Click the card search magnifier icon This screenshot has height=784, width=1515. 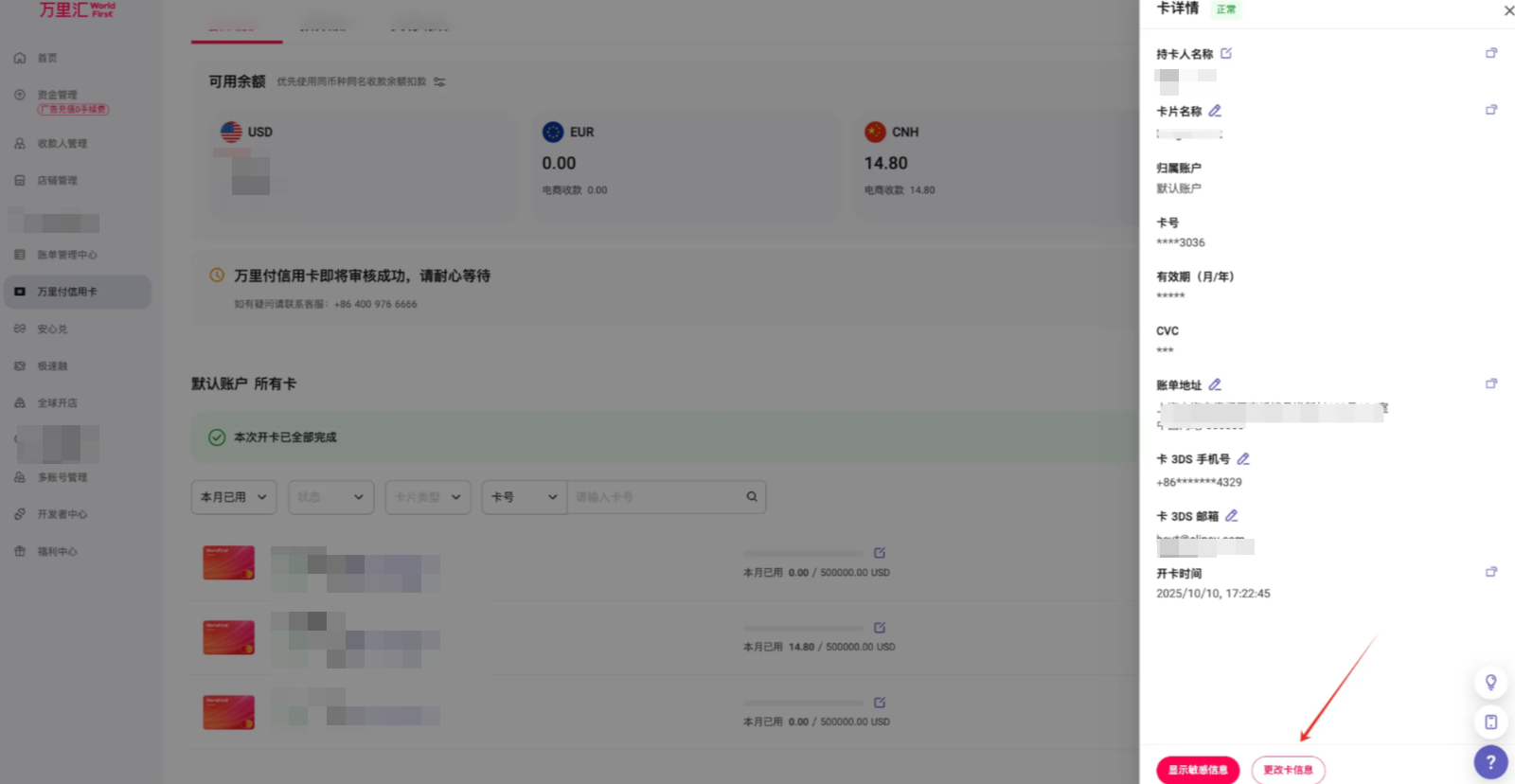(x=752, y=497)
